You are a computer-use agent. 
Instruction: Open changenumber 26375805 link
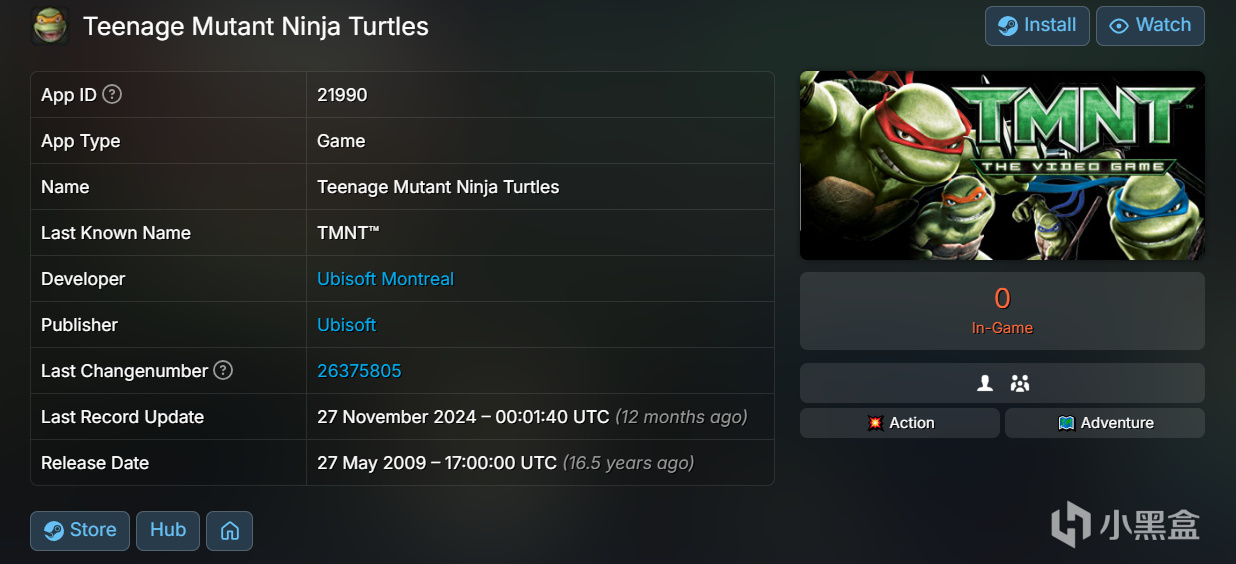point(359,371)
